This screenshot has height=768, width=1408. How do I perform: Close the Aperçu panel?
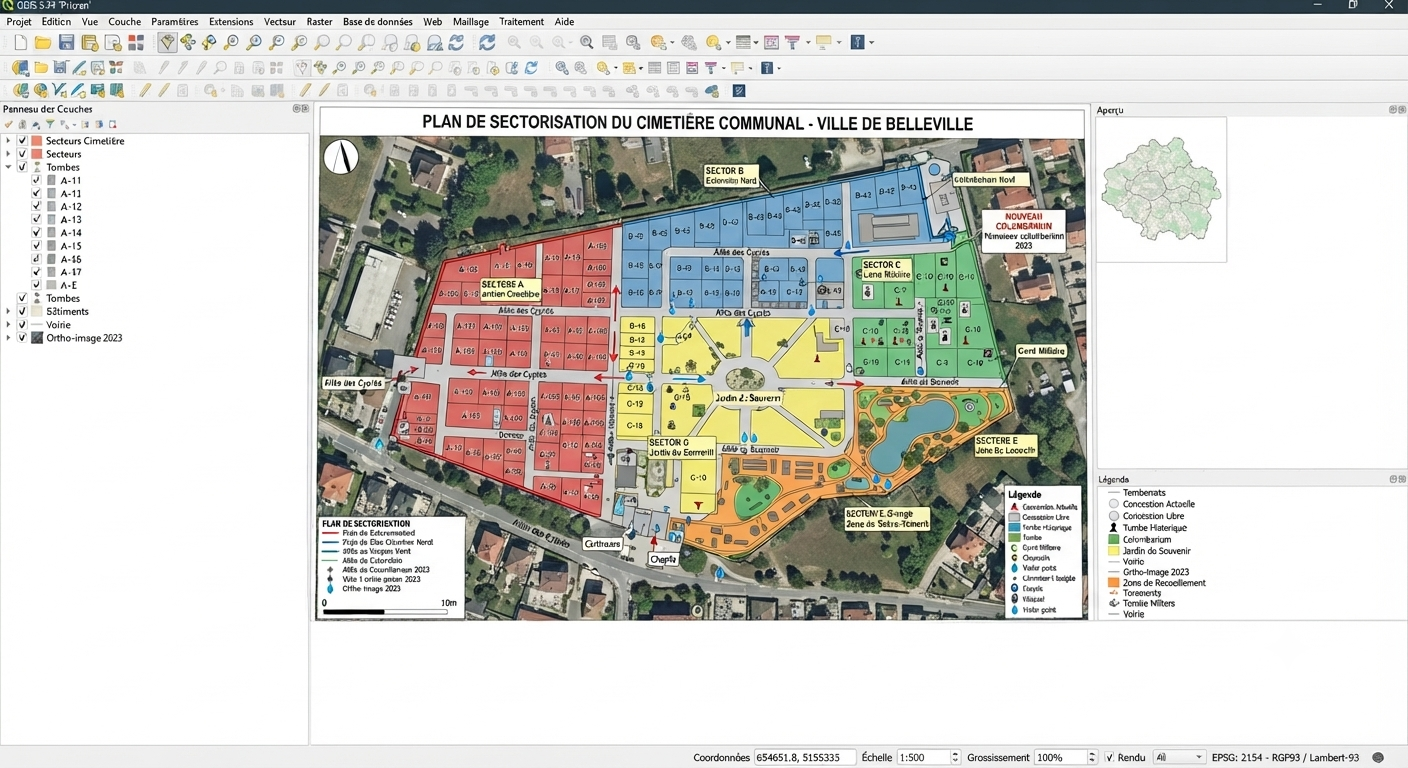click(x=1400, y=109)
